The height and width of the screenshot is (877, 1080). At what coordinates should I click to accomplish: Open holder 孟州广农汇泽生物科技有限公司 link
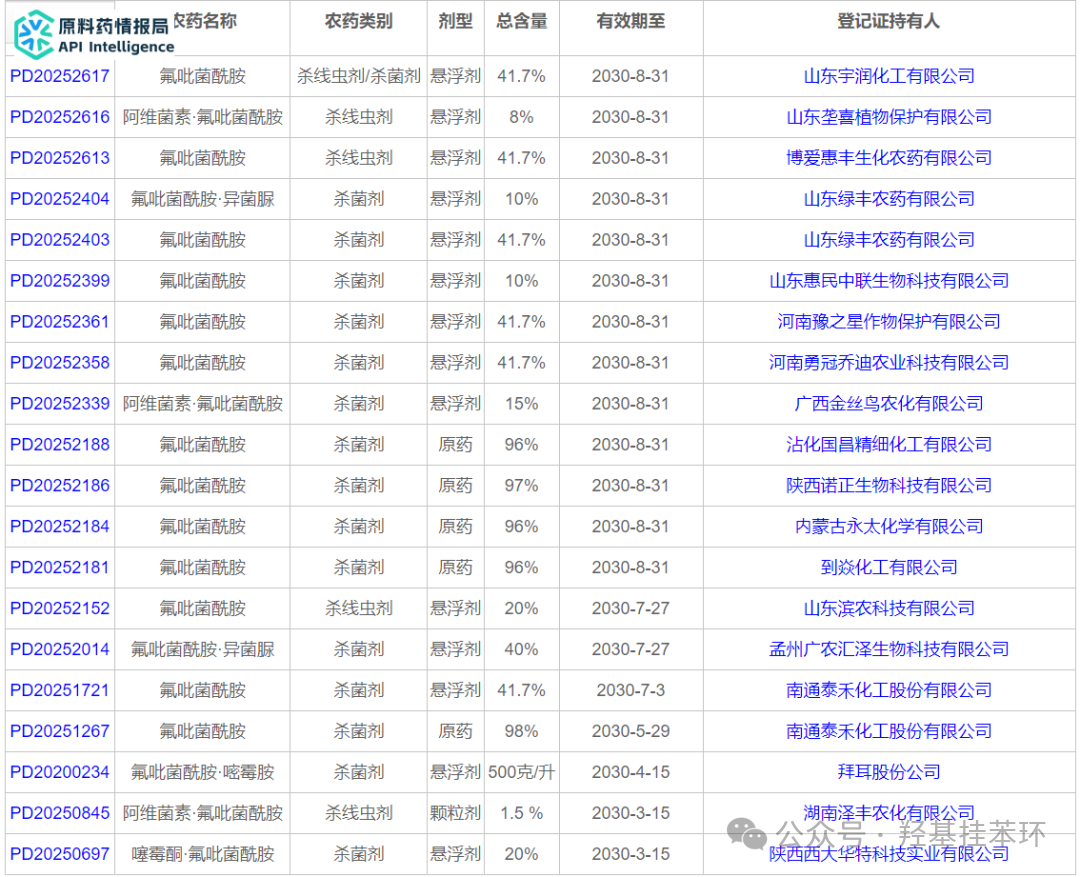coord(889,649)
